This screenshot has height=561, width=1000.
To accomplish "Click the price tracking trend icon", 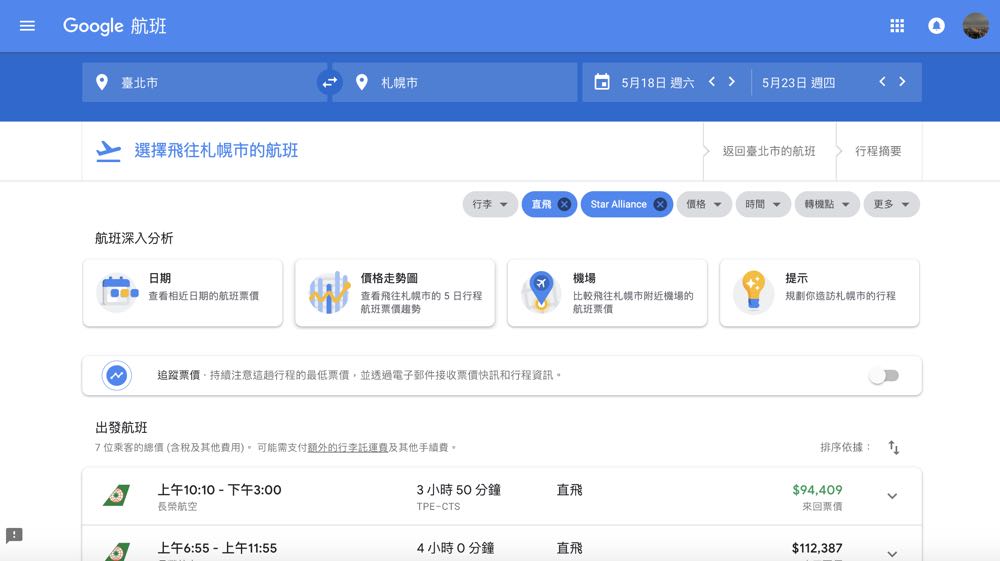I will 117,375.
